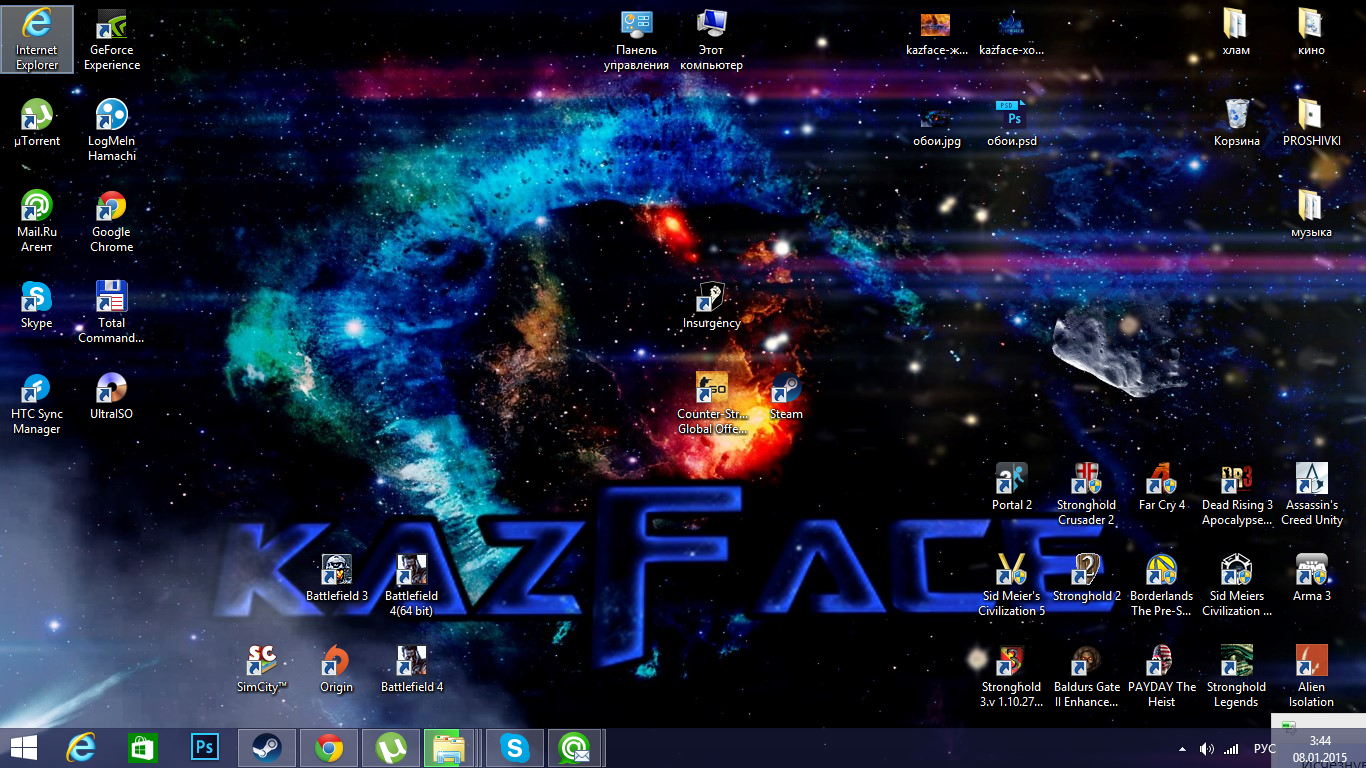
Task: Switch to Steam taskbar button
Action: [267, 748]
